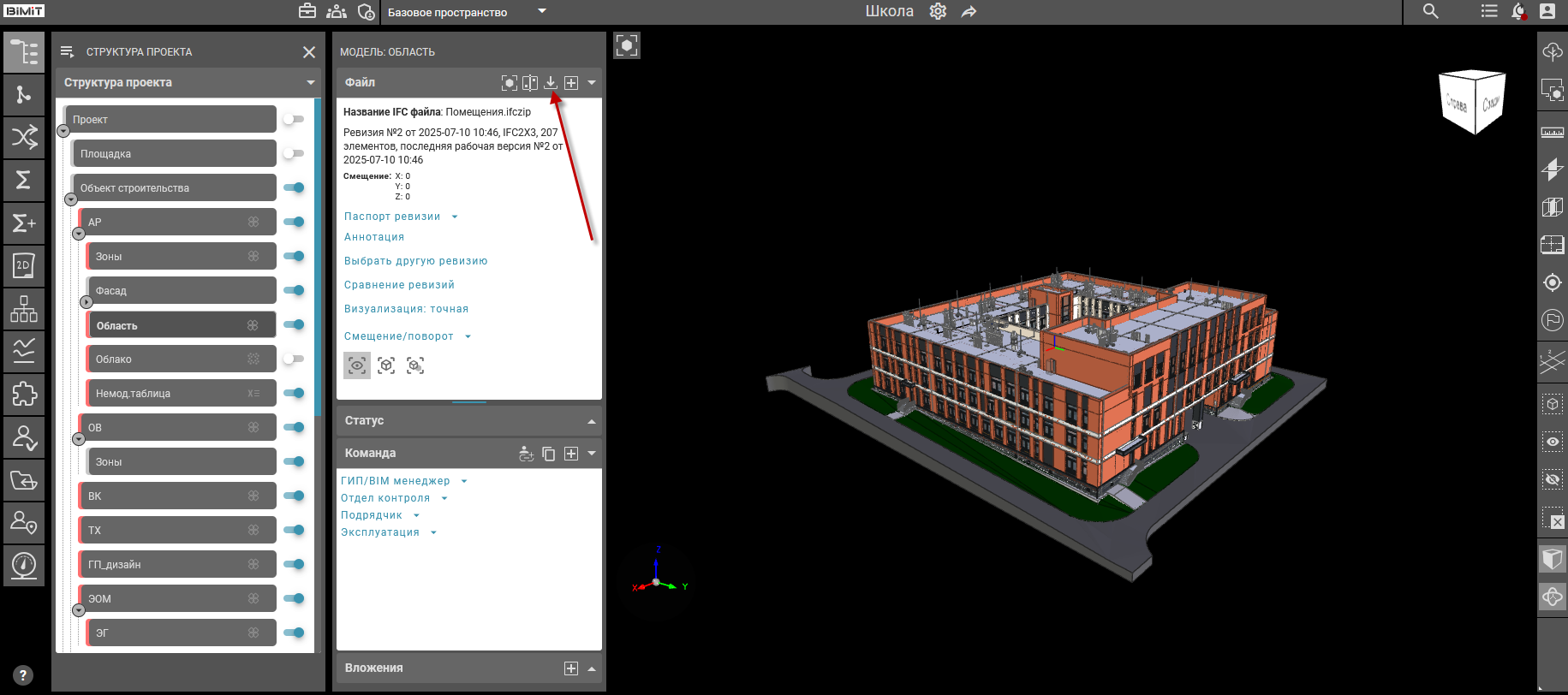Click the Выбрать другую ревизию link
The image size is (1568, 695).
415,261
